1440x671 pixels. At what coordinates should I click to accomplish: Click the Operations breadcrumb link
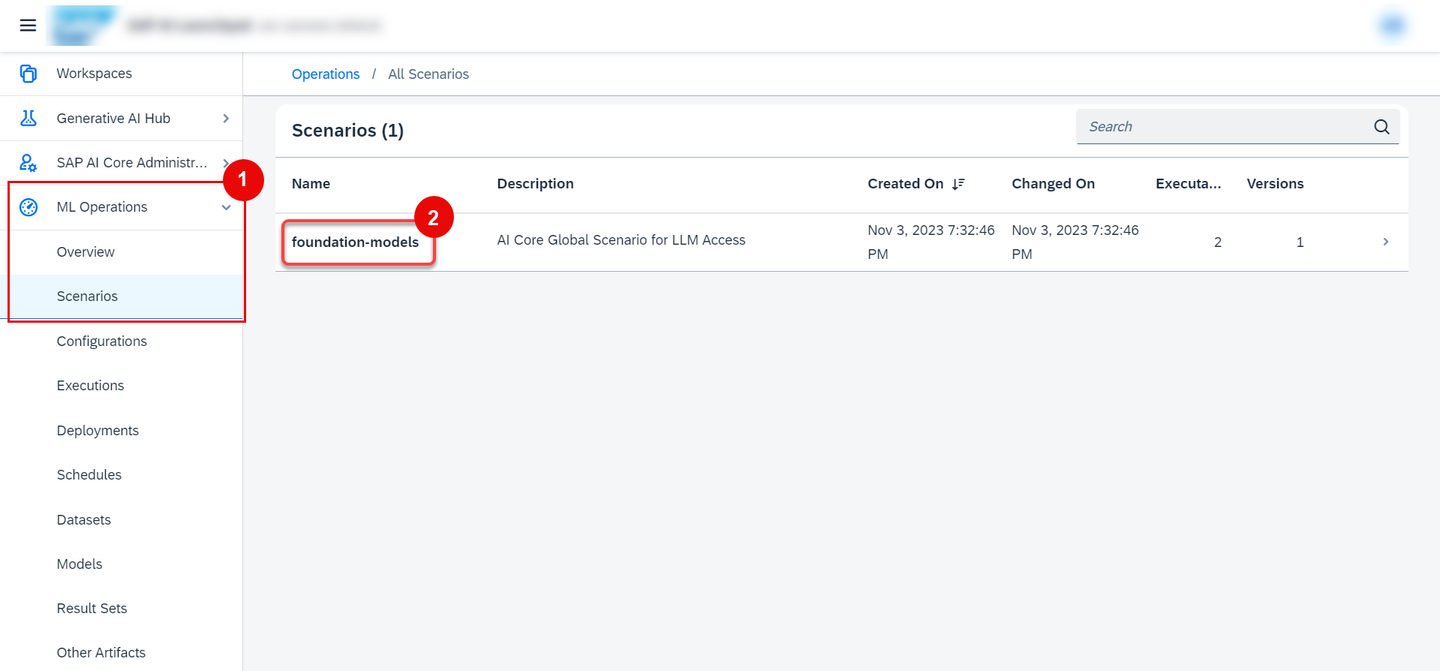(x=325, y=74)
